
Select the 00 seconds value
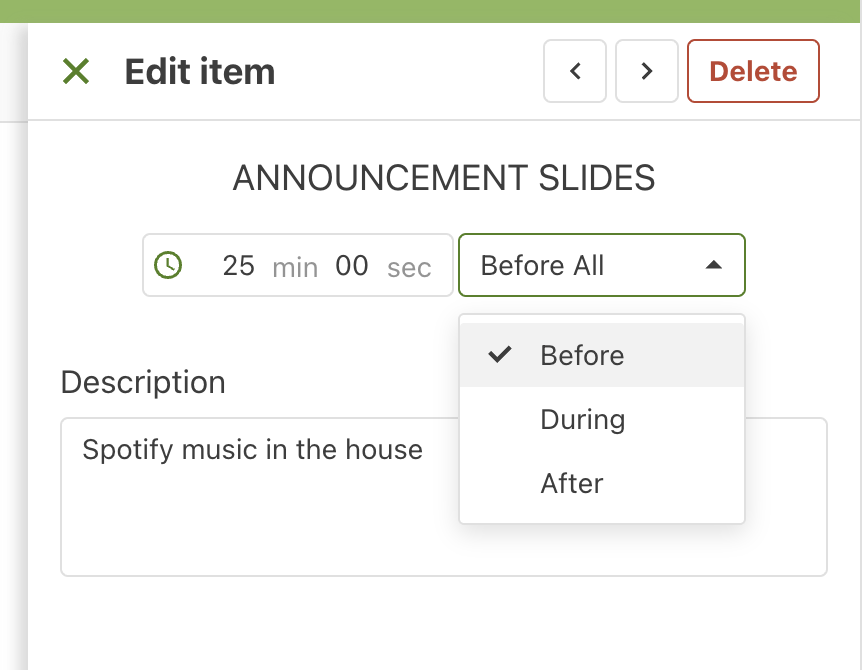click(x=352, y=266)
